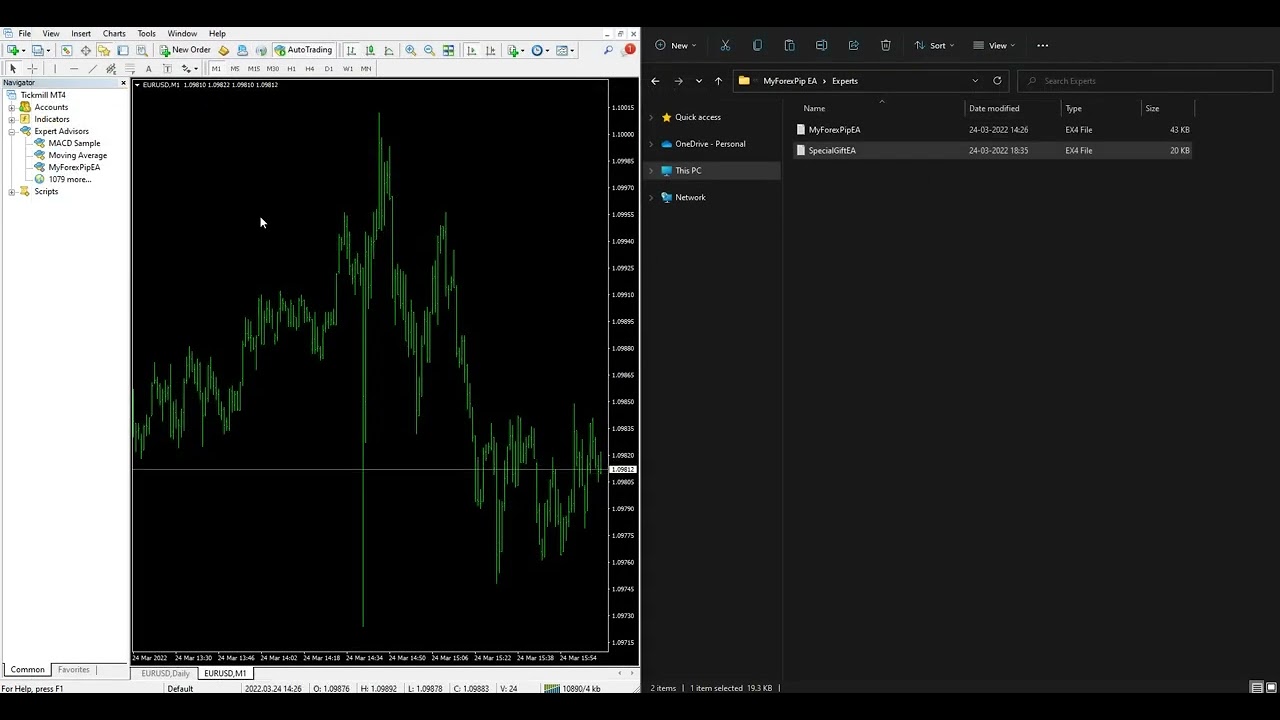The image size is (1280, 720).
Task: Select the trendline drawing tool
Action: tap(92, 69)
